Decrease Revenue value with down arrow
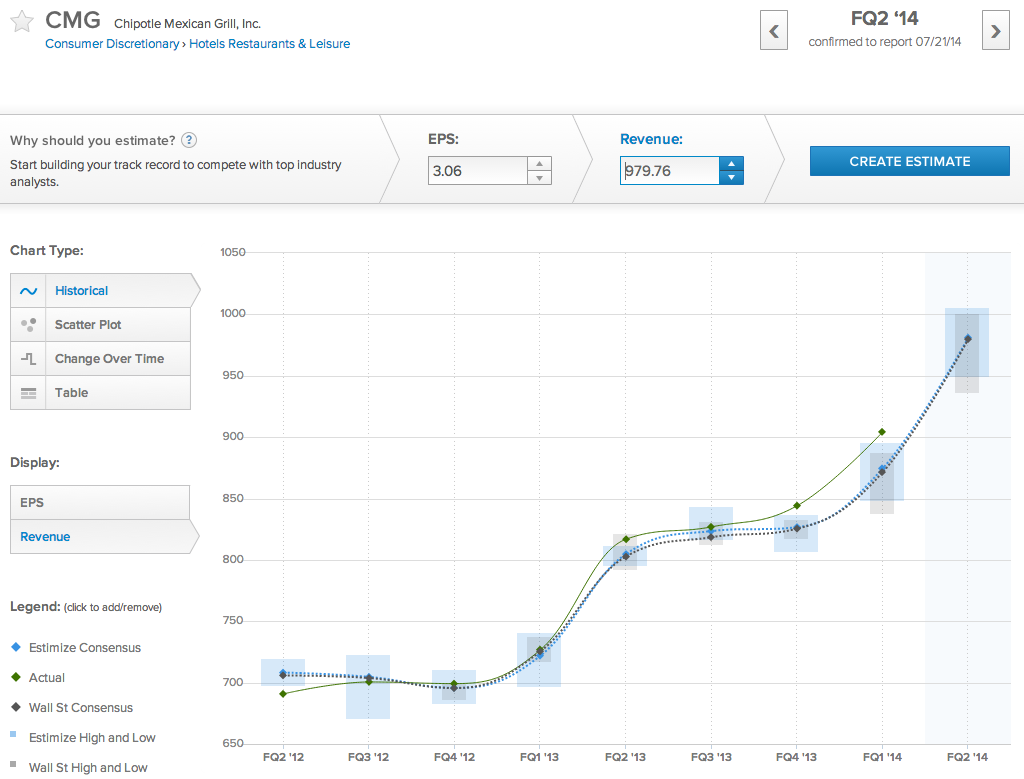 731,178
